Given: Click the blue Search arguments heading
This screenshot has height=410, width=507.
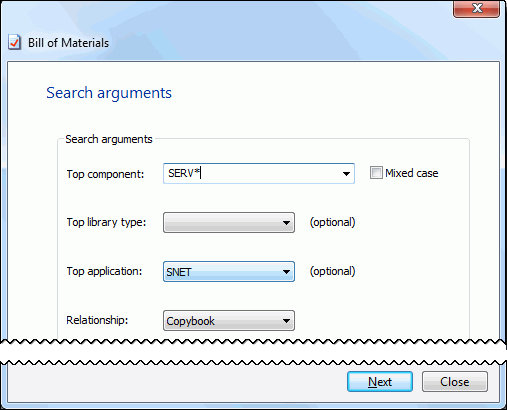Looking at the screenshot, I should tap(109, 93).
